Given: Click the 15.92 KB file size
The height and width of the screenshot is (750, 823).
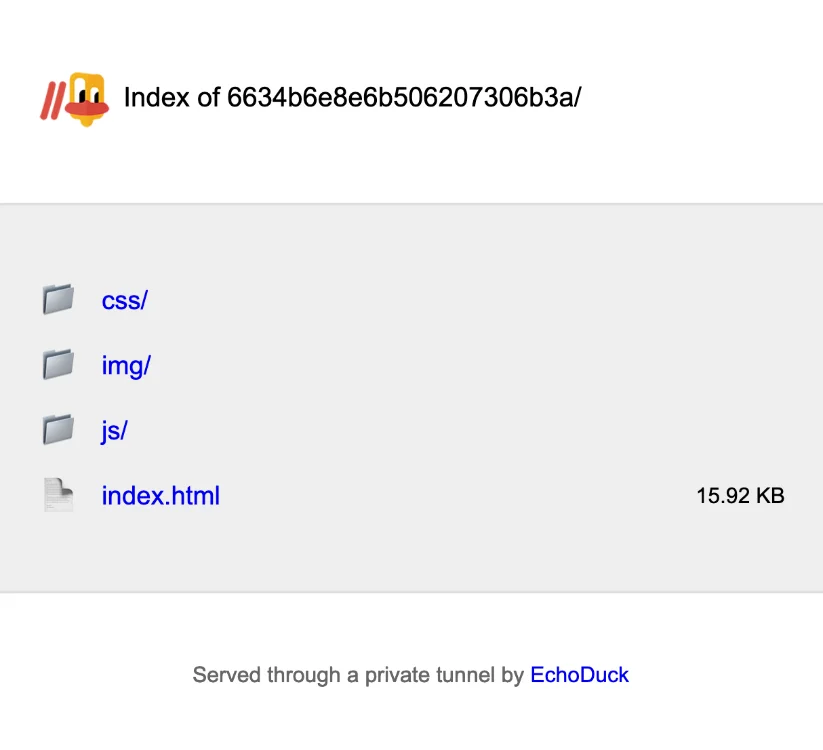Looking at the screenshot, I should click(740, 495).
